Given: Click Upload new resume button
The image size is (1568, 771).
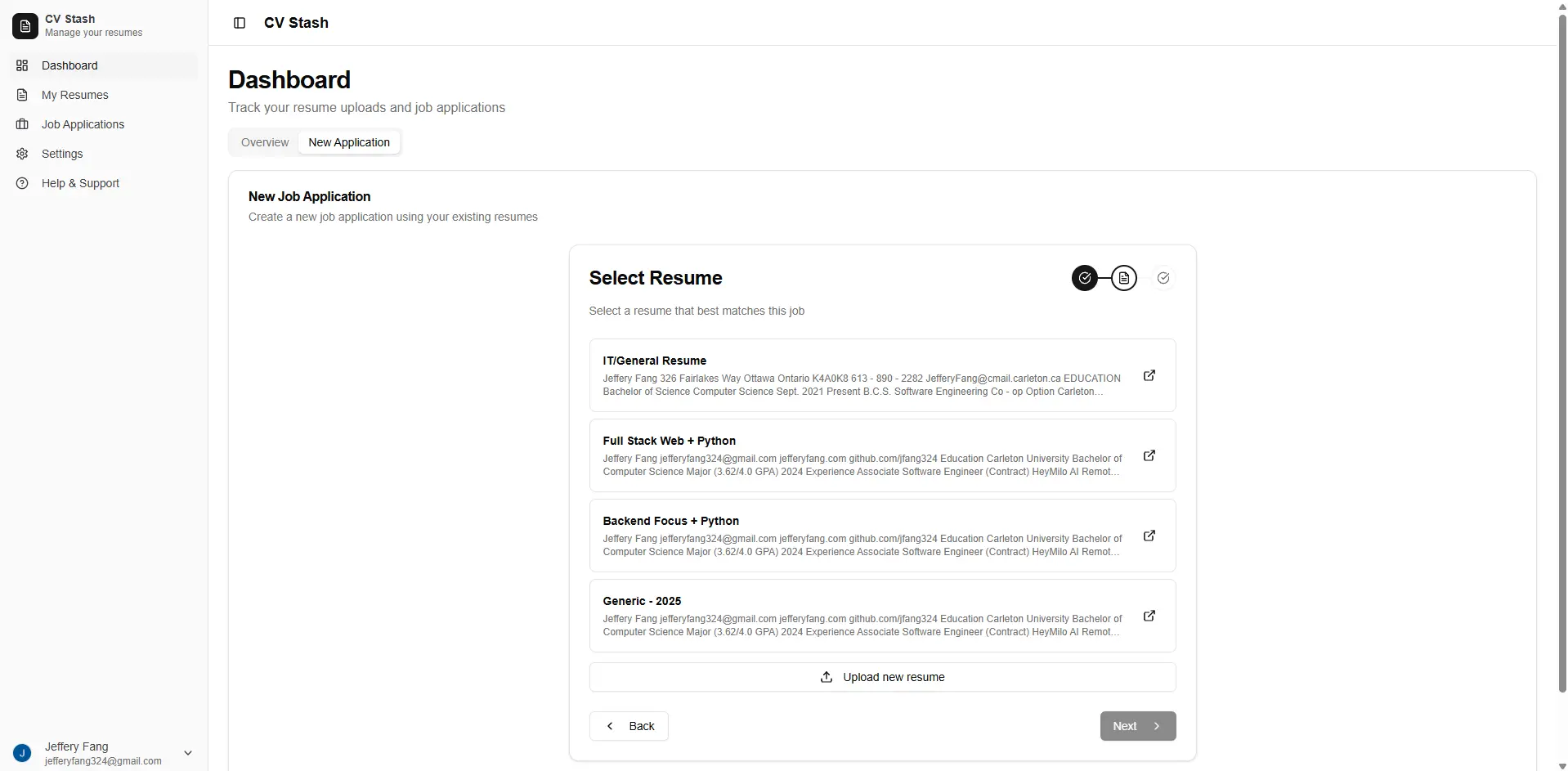Looking at the screenshot, I should 882,677.
